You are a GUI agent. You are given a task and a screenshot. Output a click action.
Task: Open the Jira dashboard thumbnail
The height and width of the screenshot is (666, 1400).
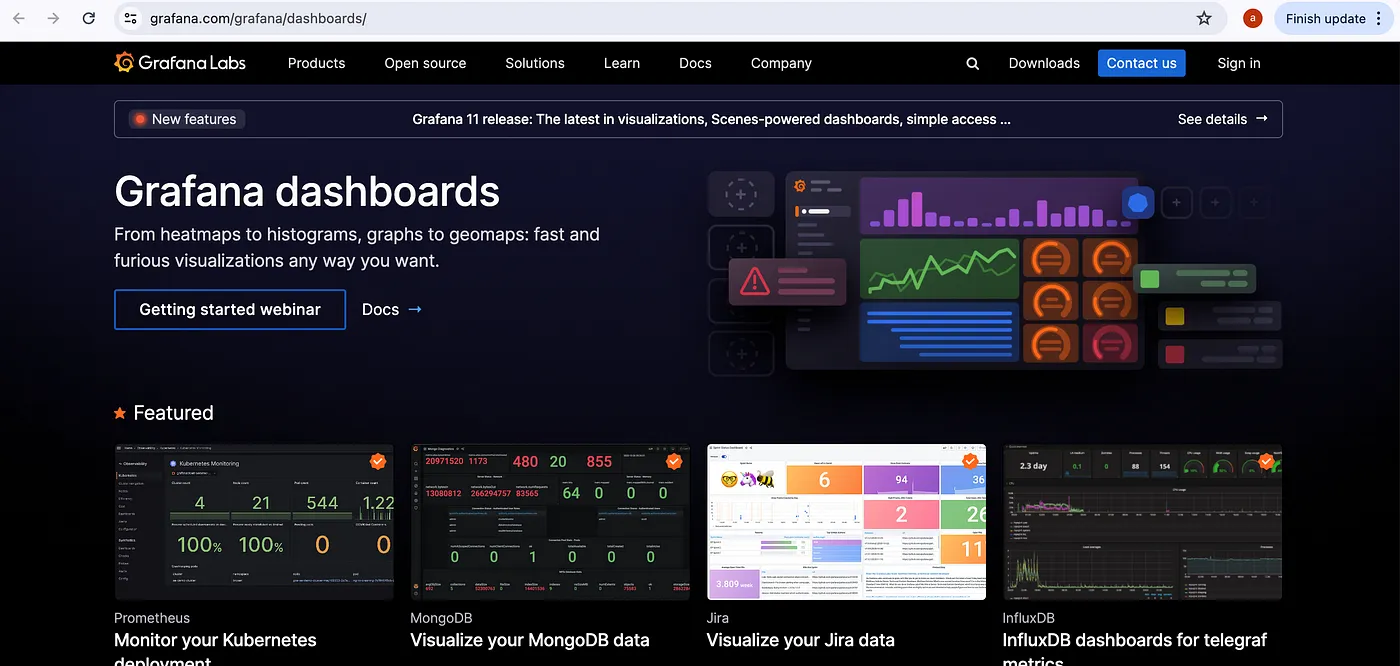(x=846, y=522)
